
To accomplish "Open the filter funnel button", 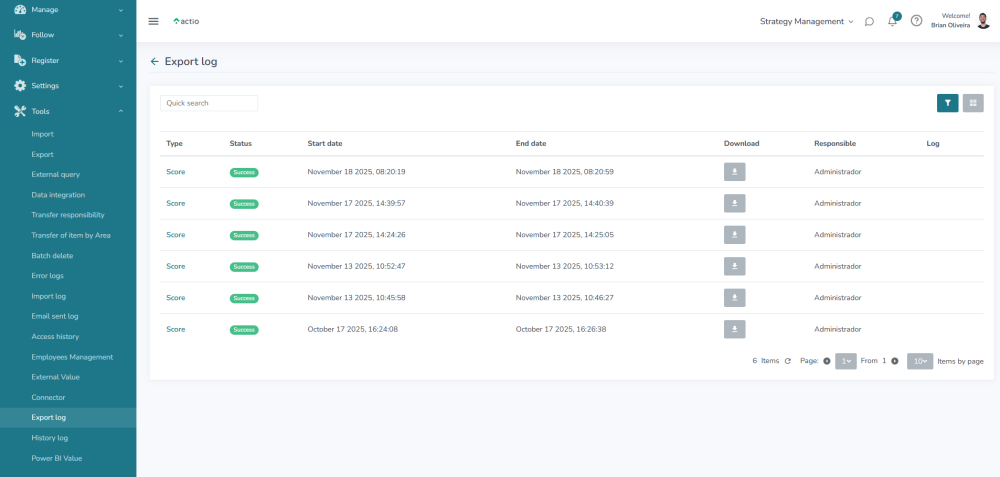I will (x=948, y=103).
